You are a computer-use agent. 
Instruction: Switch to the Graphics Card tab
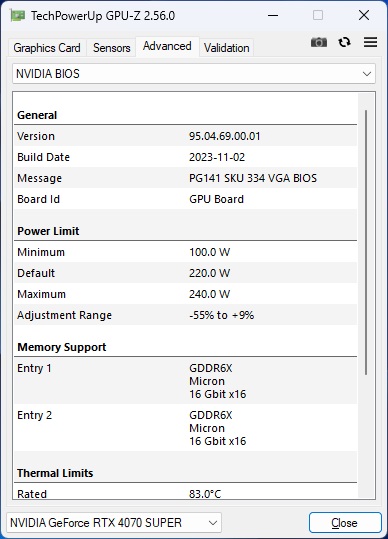[47, 48]
